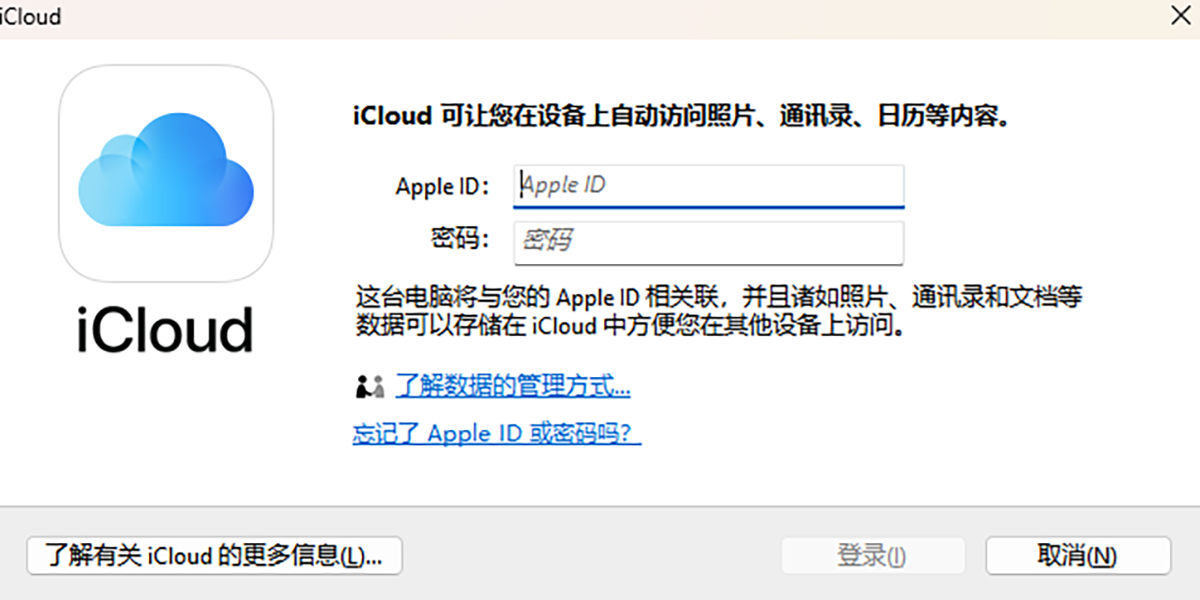The height and width of the screenshot is (600, 1200).
Task: Click the privacy handshake icon beside data link
Action: click(369, 386)
